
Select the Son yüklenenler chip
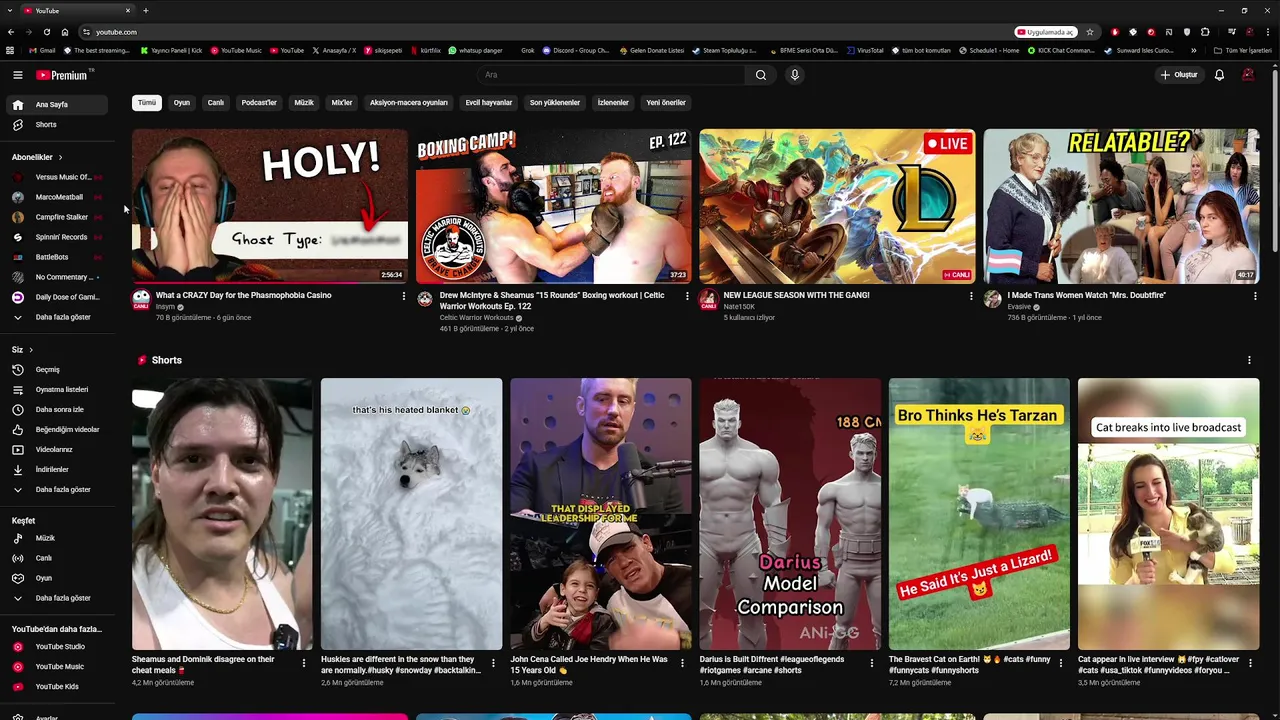555,102
